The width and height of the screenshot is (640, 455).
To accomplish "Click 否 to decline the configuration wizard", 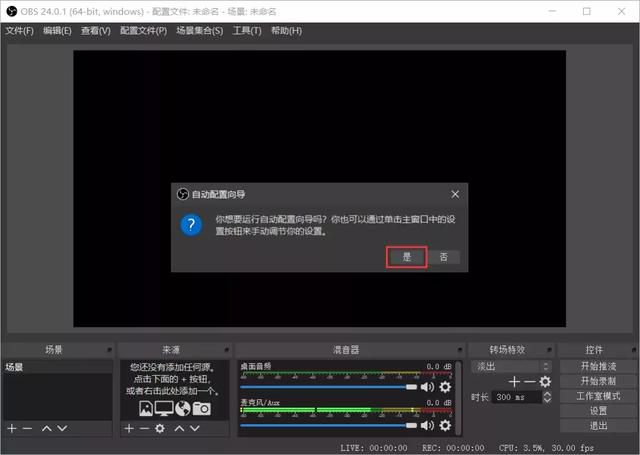I will pyautogui.click(x=444, y=257).
